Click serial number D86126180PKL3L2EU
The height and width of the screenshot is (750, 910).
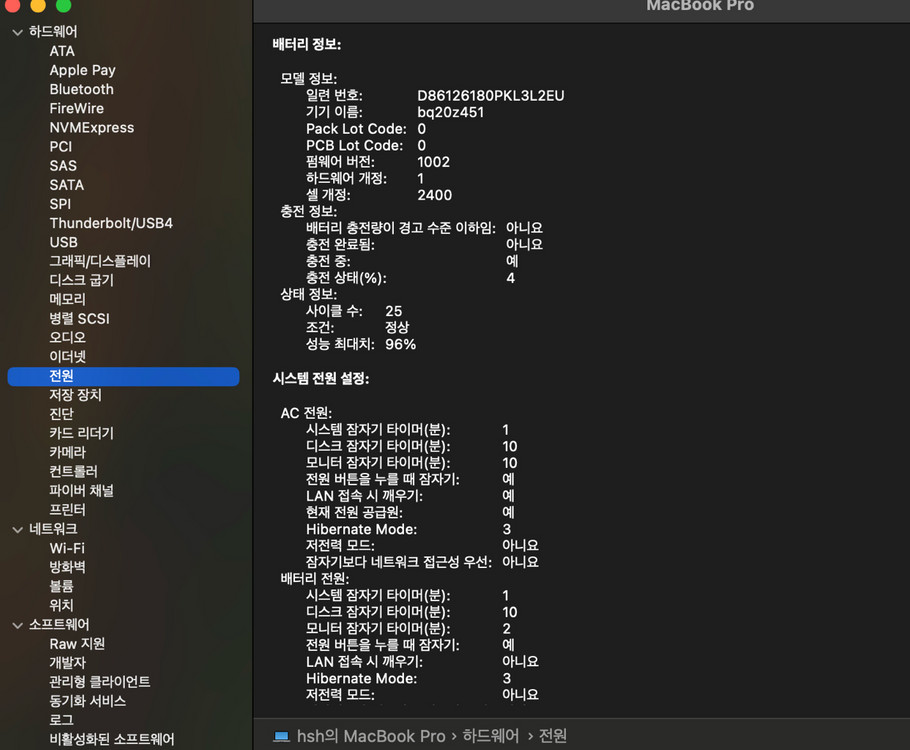(490, 96)
